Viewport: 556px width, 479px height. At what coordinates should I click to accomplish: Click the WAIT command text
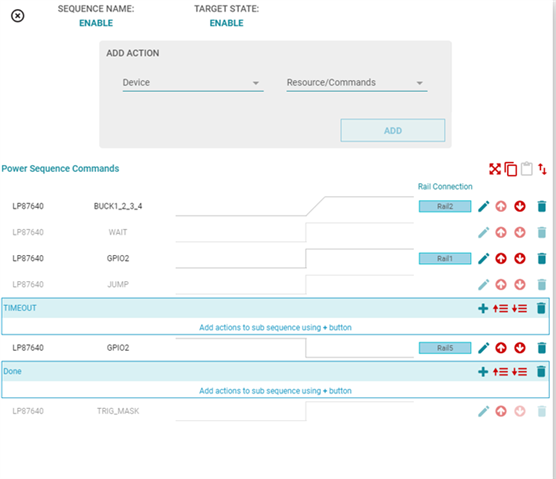click(118, 232)
